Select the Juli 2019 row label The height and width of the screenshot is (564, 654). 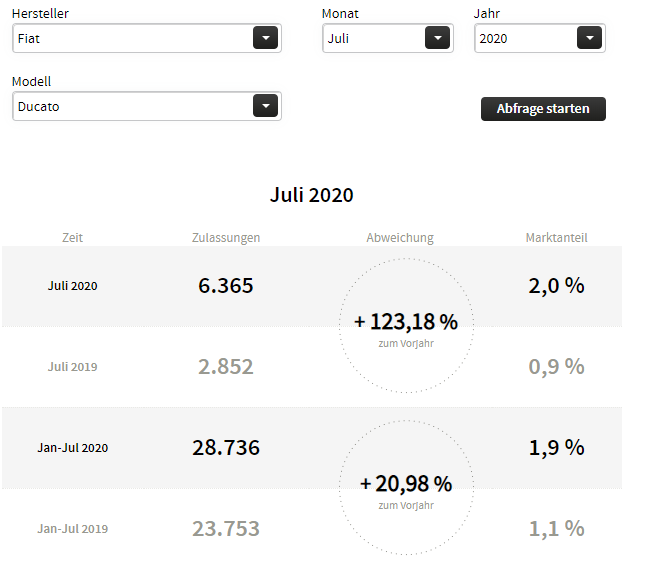click(72, 367)
